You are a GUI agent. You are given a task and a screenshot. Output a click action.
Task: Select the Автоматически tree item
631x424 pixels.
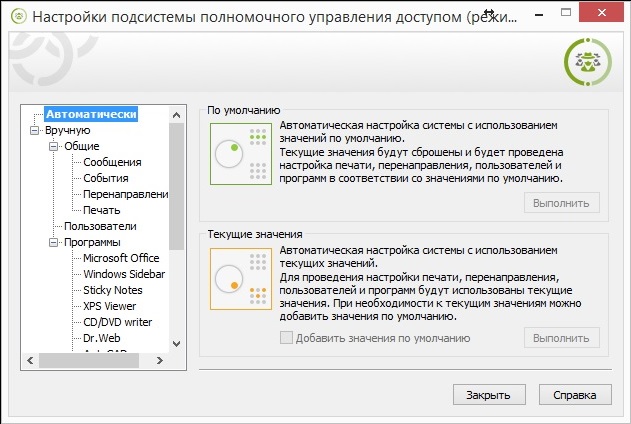point(90,114)
